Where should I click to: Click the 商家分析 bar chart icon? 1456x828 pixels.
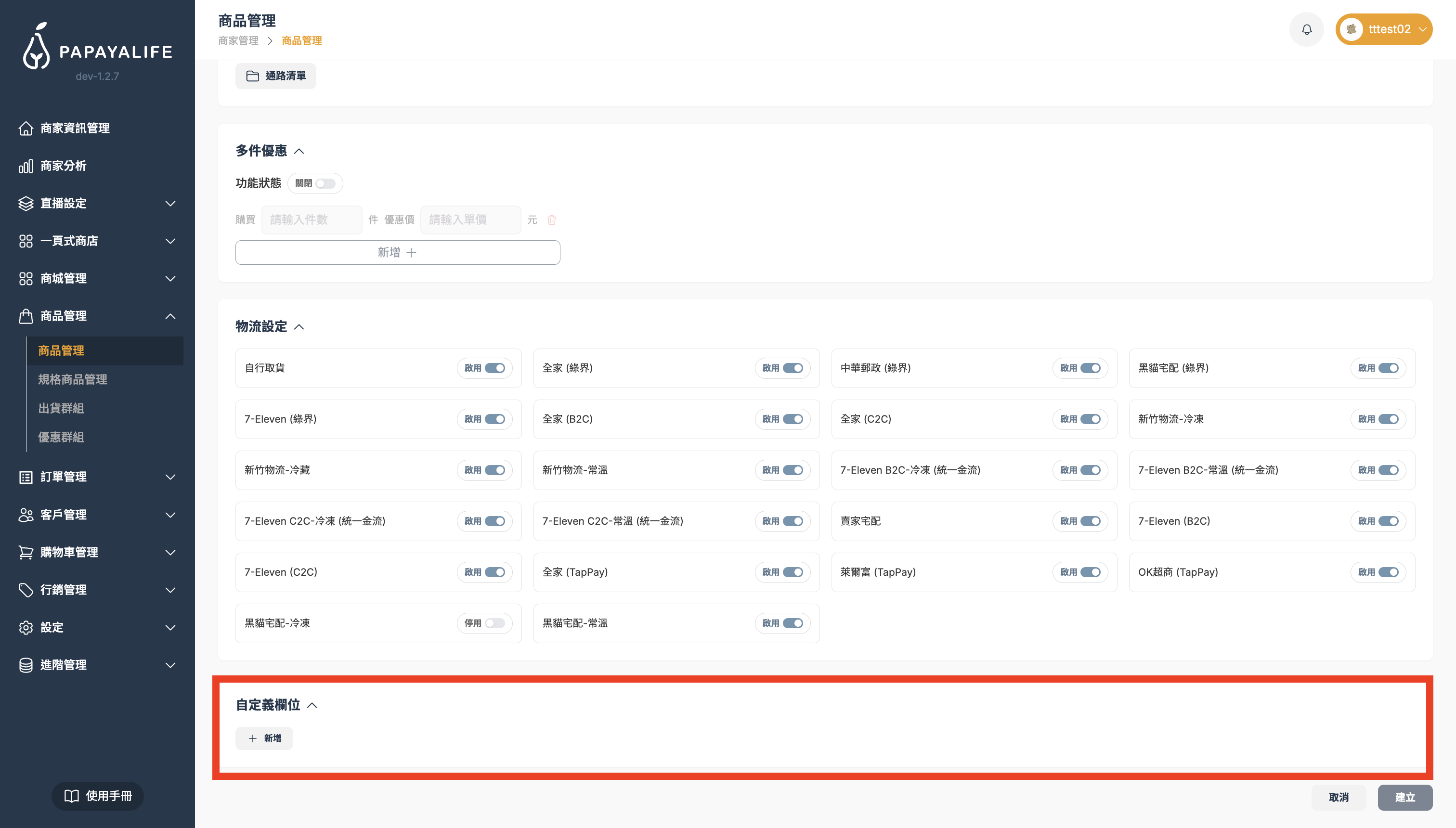[x=26, y=166]
